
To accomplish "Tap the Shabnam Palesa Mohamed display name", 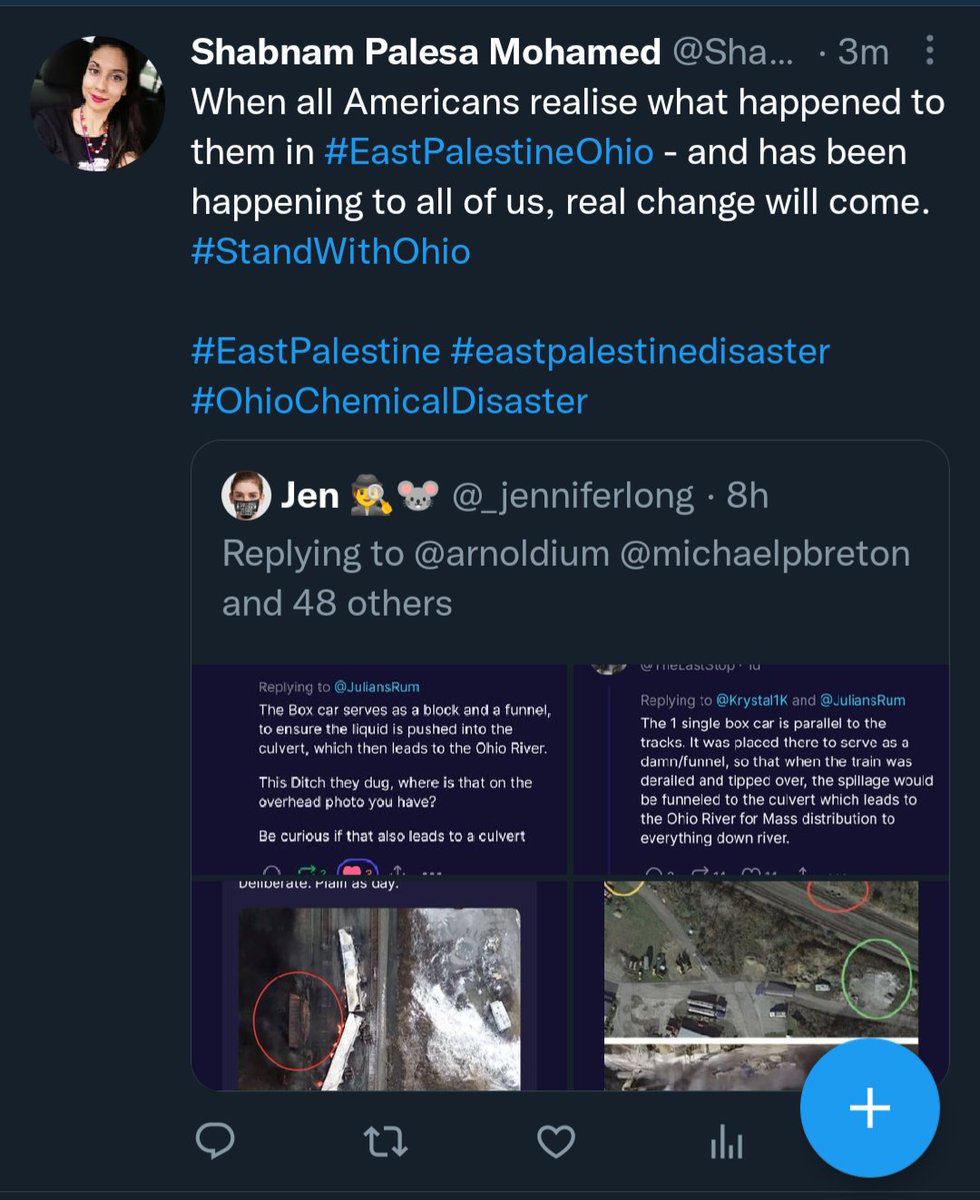I will click(x=425, y=52).
